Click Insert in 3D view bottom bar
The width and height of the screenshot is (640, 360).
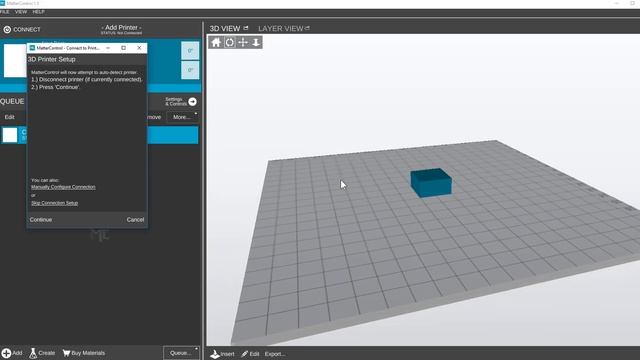(222, 354)
